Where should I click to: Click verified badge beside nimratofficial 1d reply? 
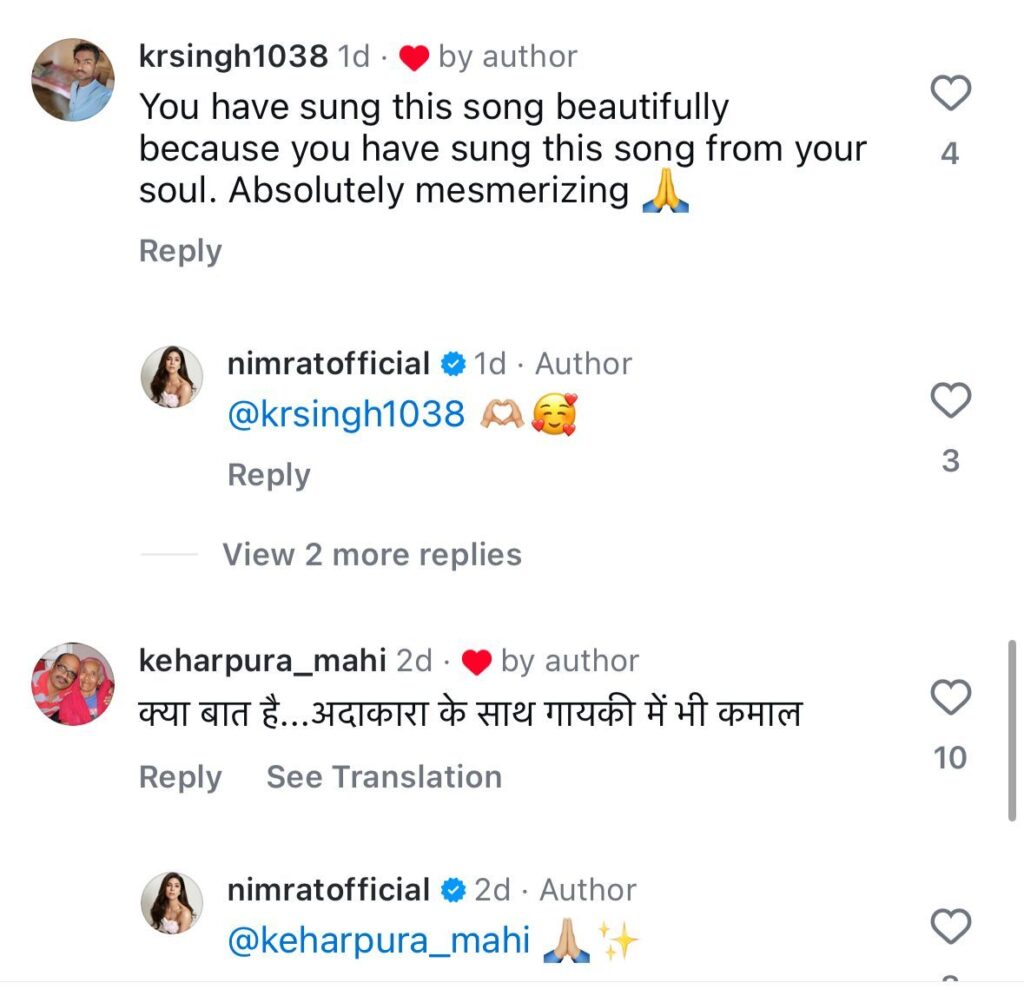click(x=453, y=364)
